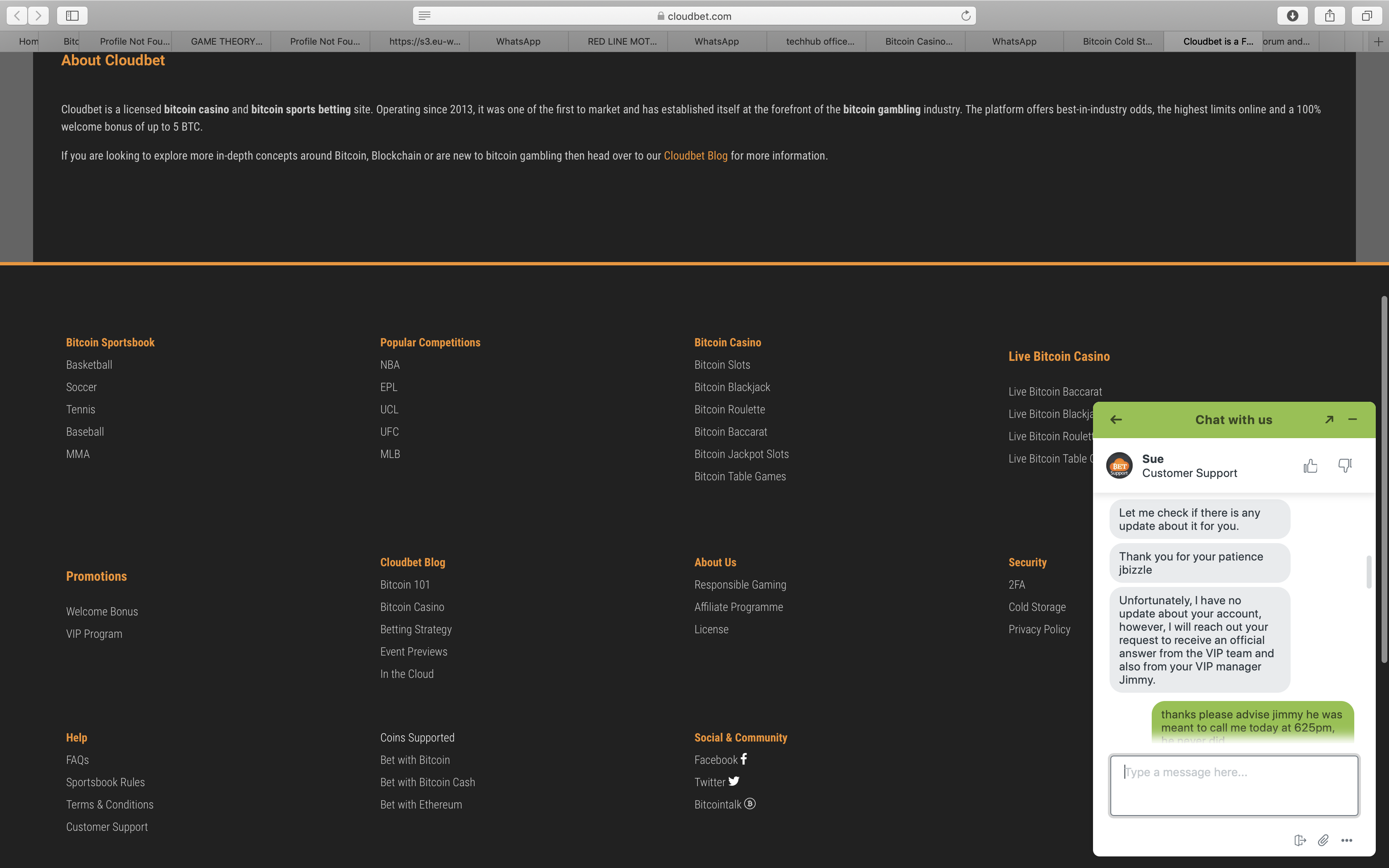Screen dimensions: 1389x868
Task: Open Soccer sportsbook link
Action: pyautogui.click(x=81, y=387)
